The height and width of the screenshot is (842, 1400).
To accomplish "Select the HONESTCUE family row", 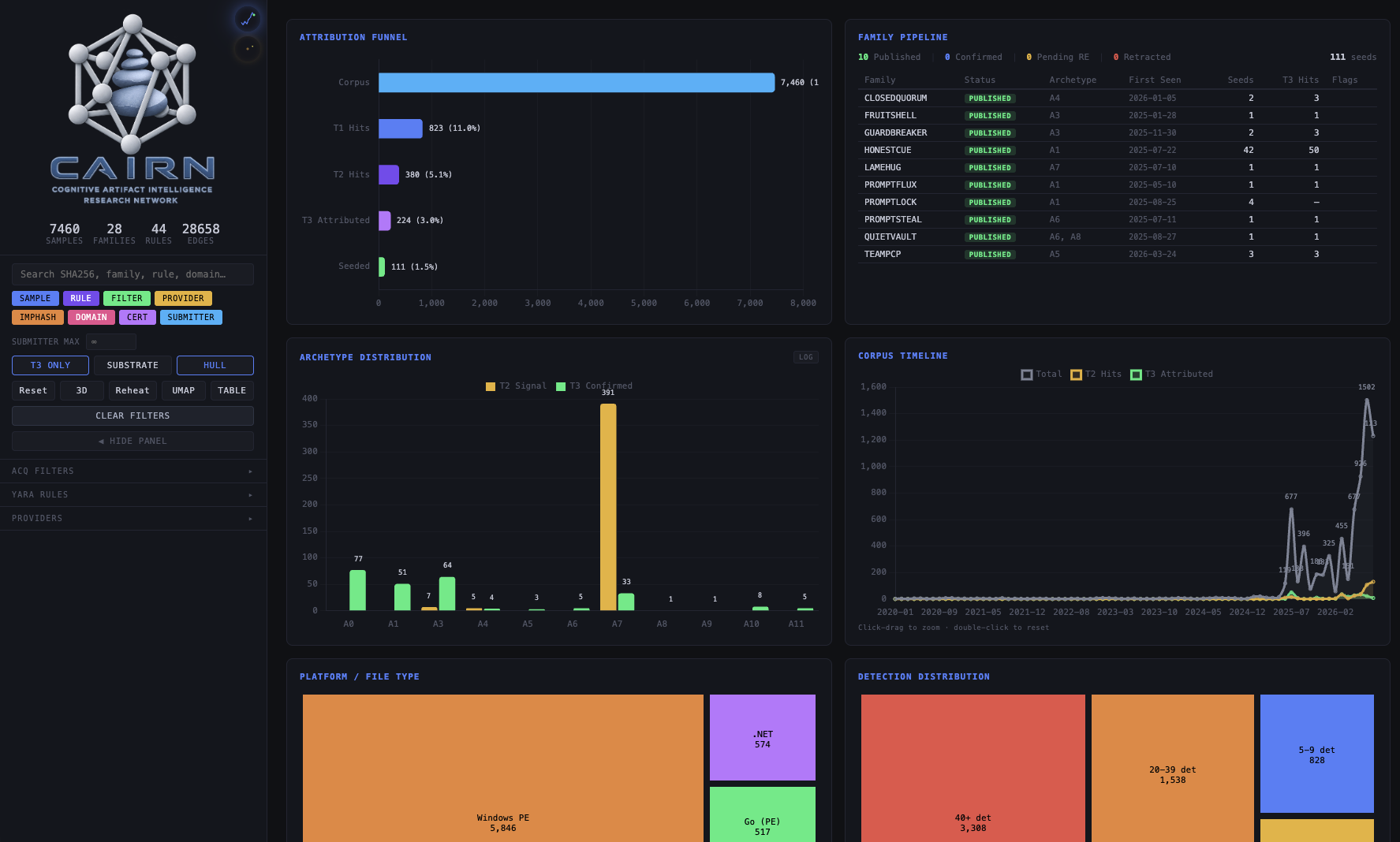I will pos(1117,151).
